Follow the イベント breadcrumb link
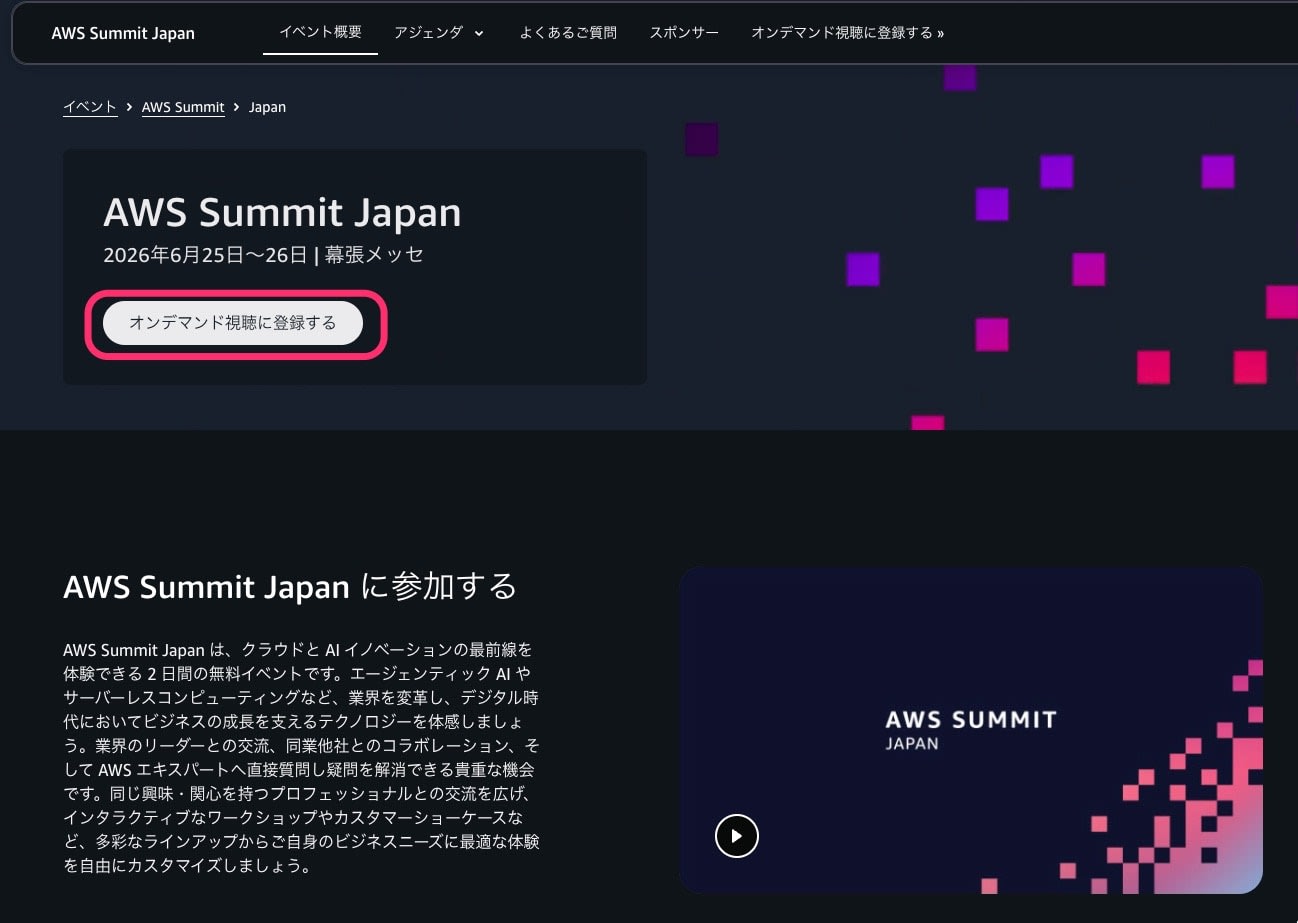1298x923 pixels. [x=90, y=107]
